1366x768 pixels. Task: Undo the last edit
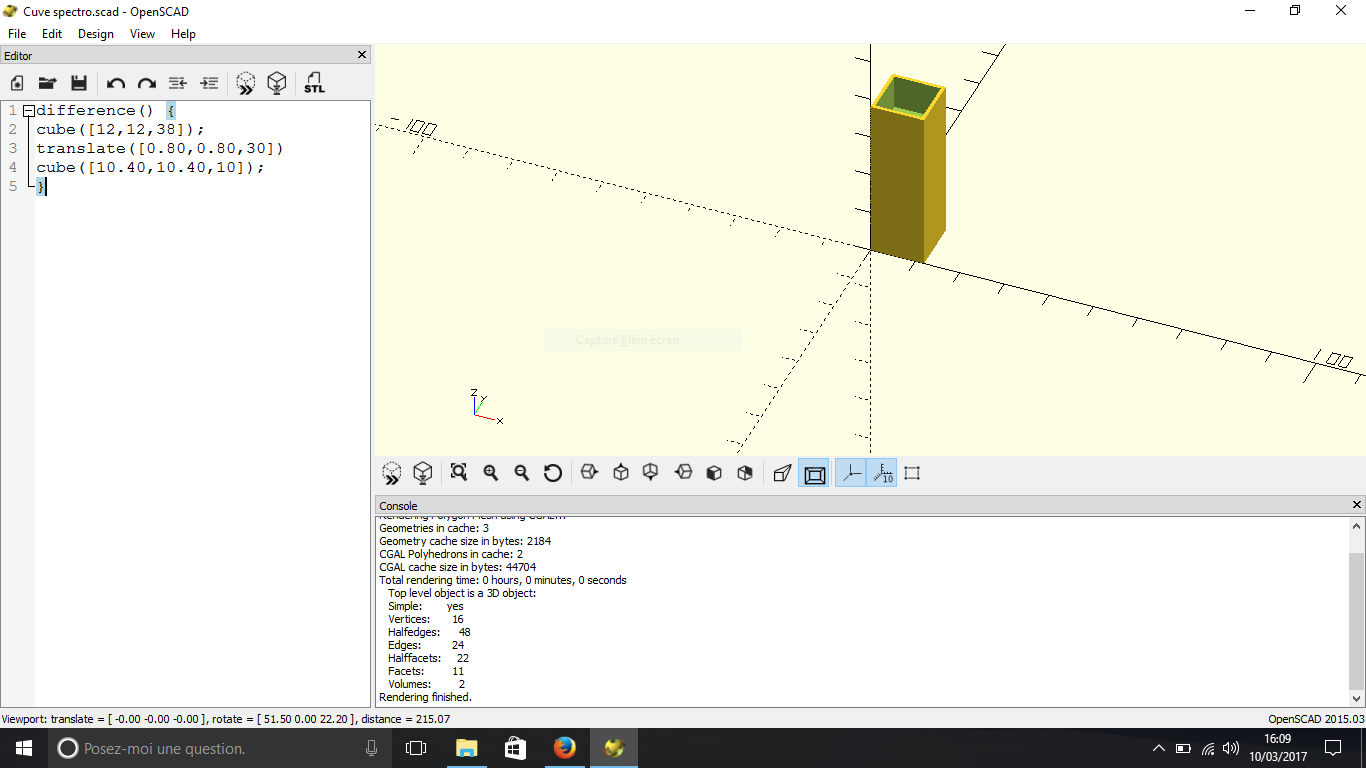click(116, 83)
